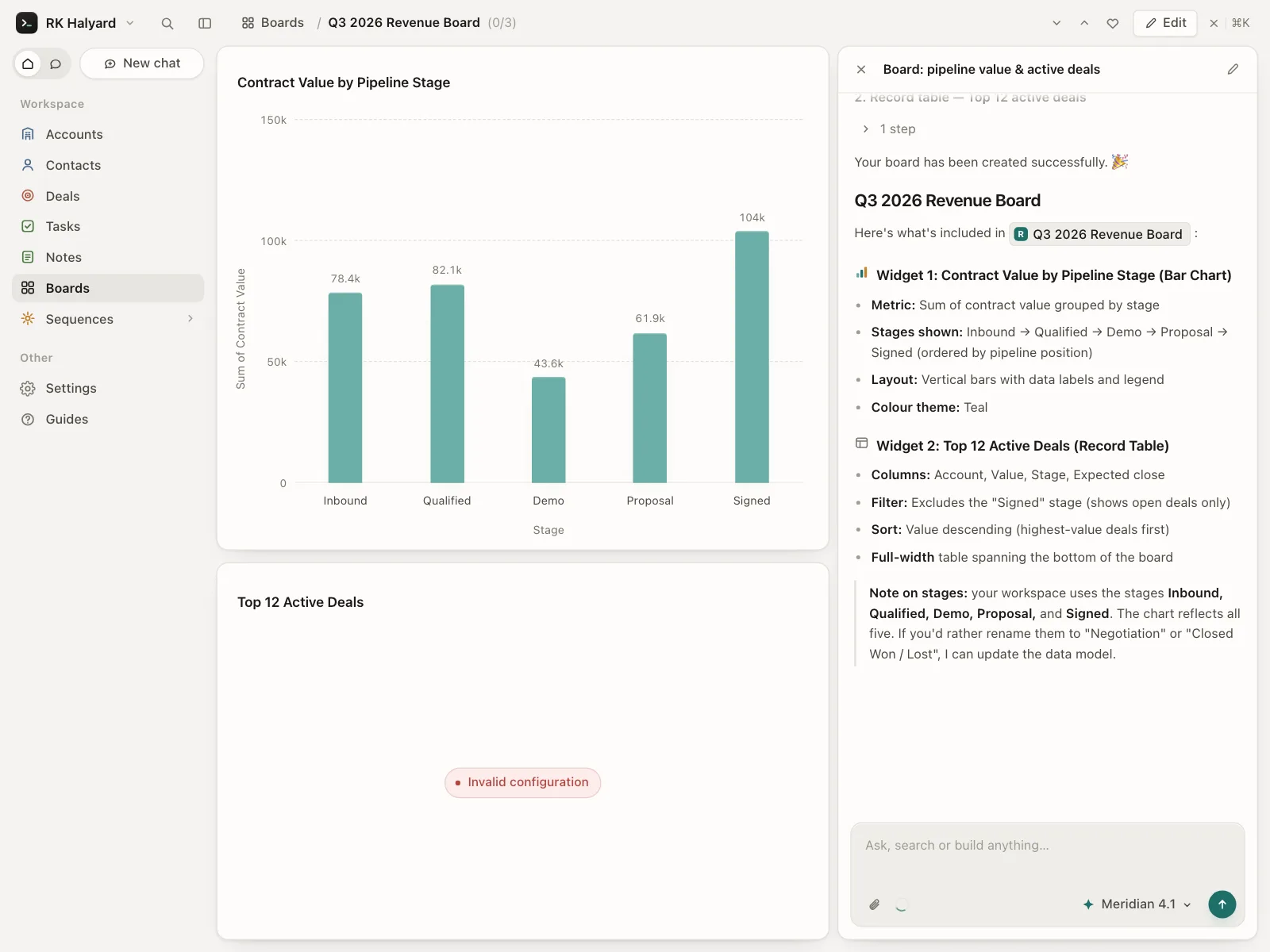This screenshot has width=1270, height=952.
Task: Expand the Sequences submenu chevron
Action: click(190, 319)
